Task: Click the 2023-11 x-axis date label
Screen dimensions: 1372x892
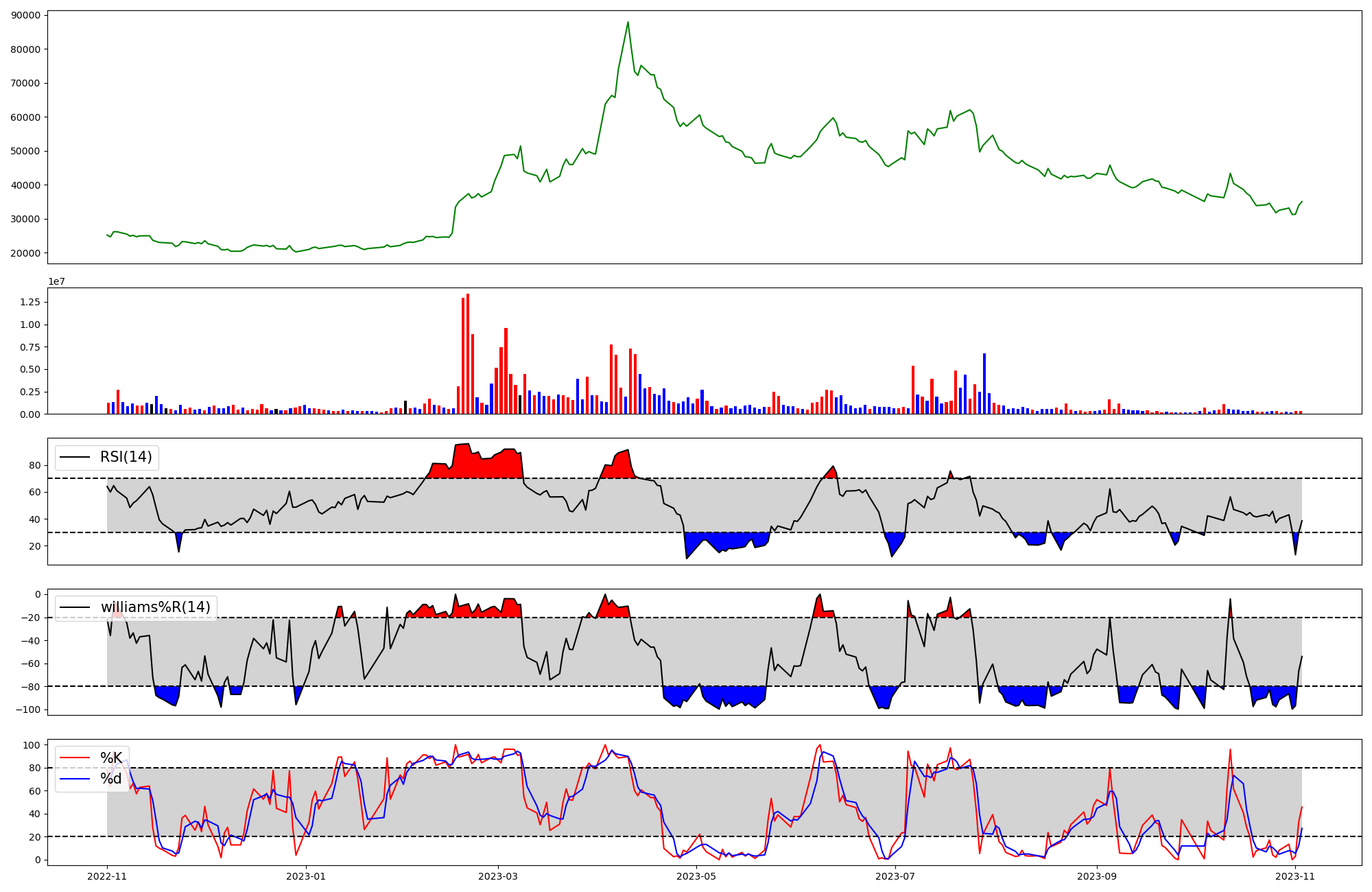Action: click(x=1294, y=876)
